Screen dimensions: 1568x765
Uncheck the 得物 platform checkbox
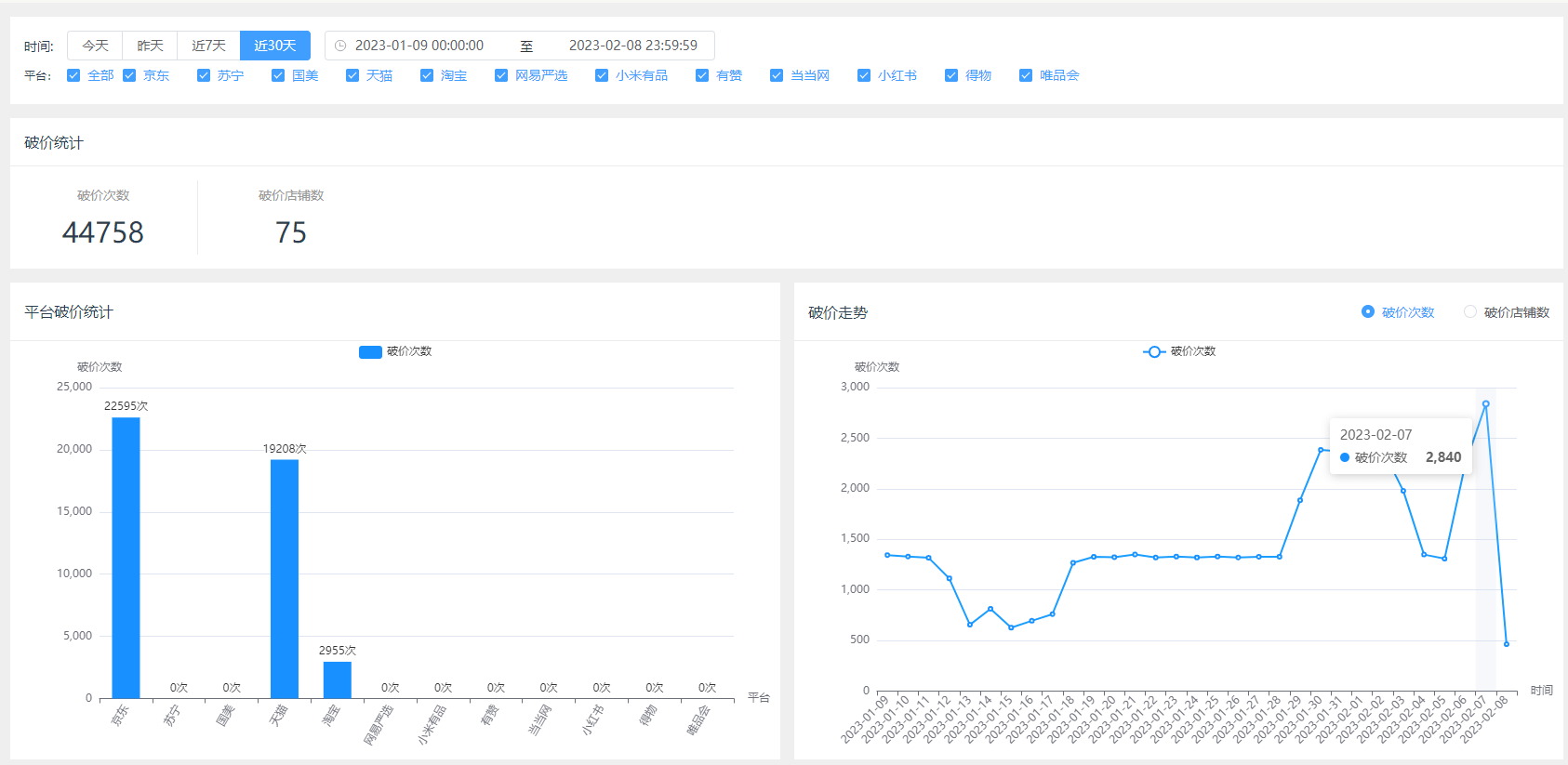[x=951, y=75]
